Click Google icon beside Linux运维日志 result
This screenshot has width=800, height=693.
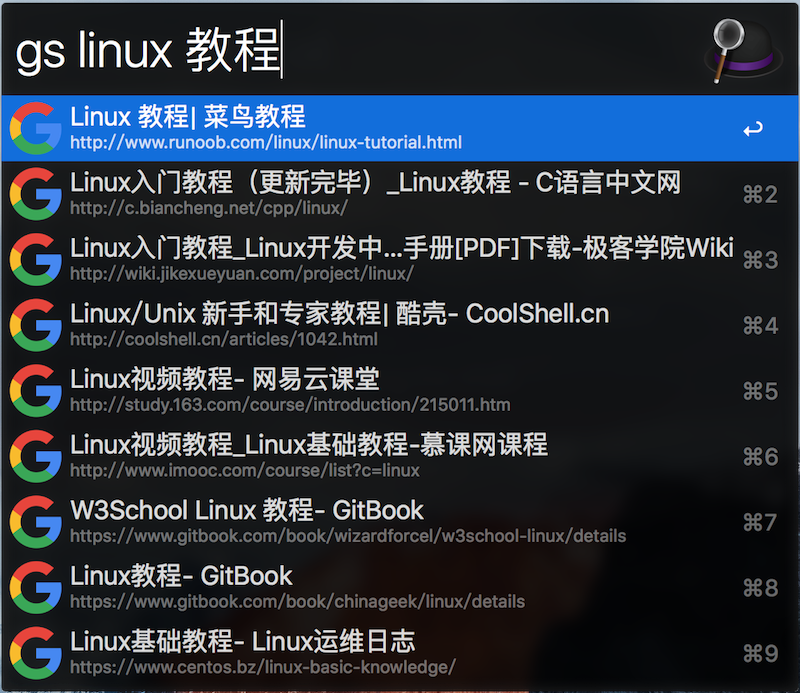tap(34, 652)
